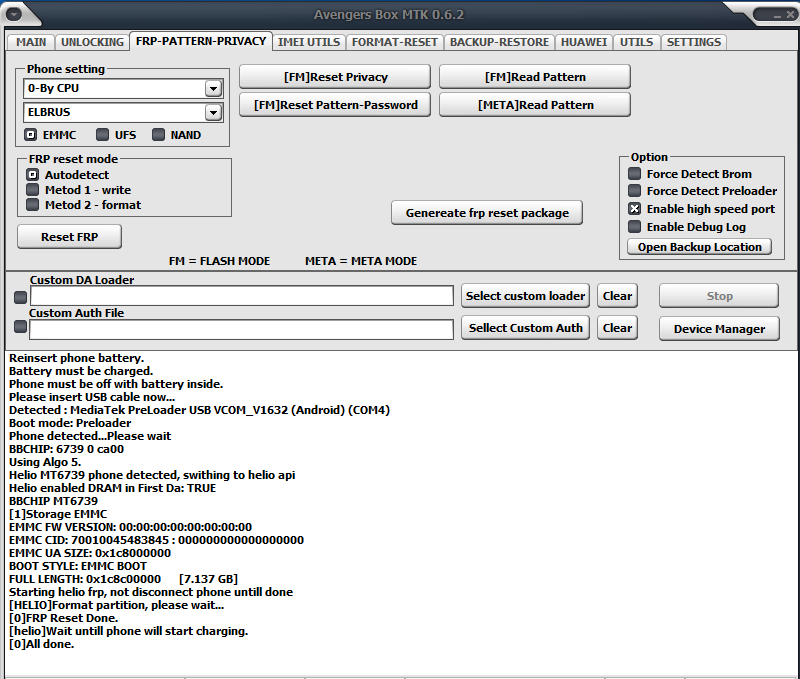Close the Avengers Box window

point(790,15)
